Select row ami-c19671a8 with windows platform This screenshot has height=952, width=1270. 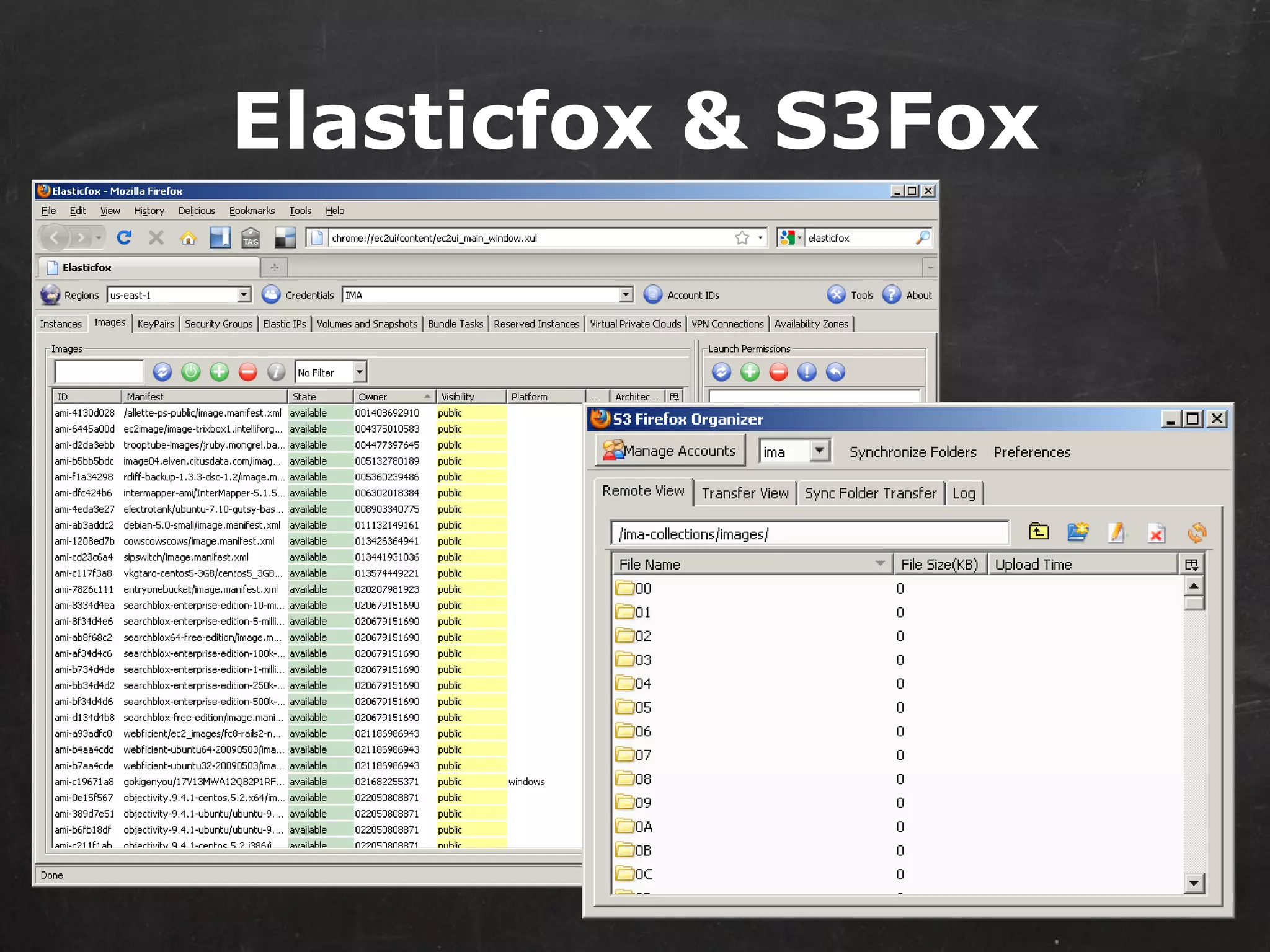click(316, 782)
